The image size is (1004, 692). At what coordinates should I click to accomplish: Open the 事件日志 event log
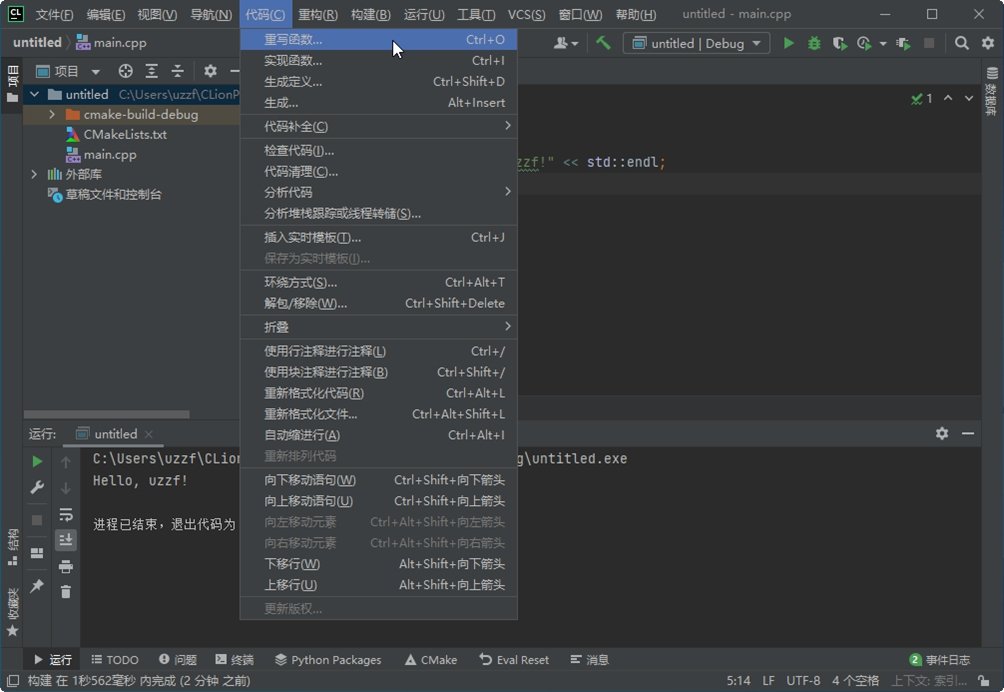pos(939,659)
